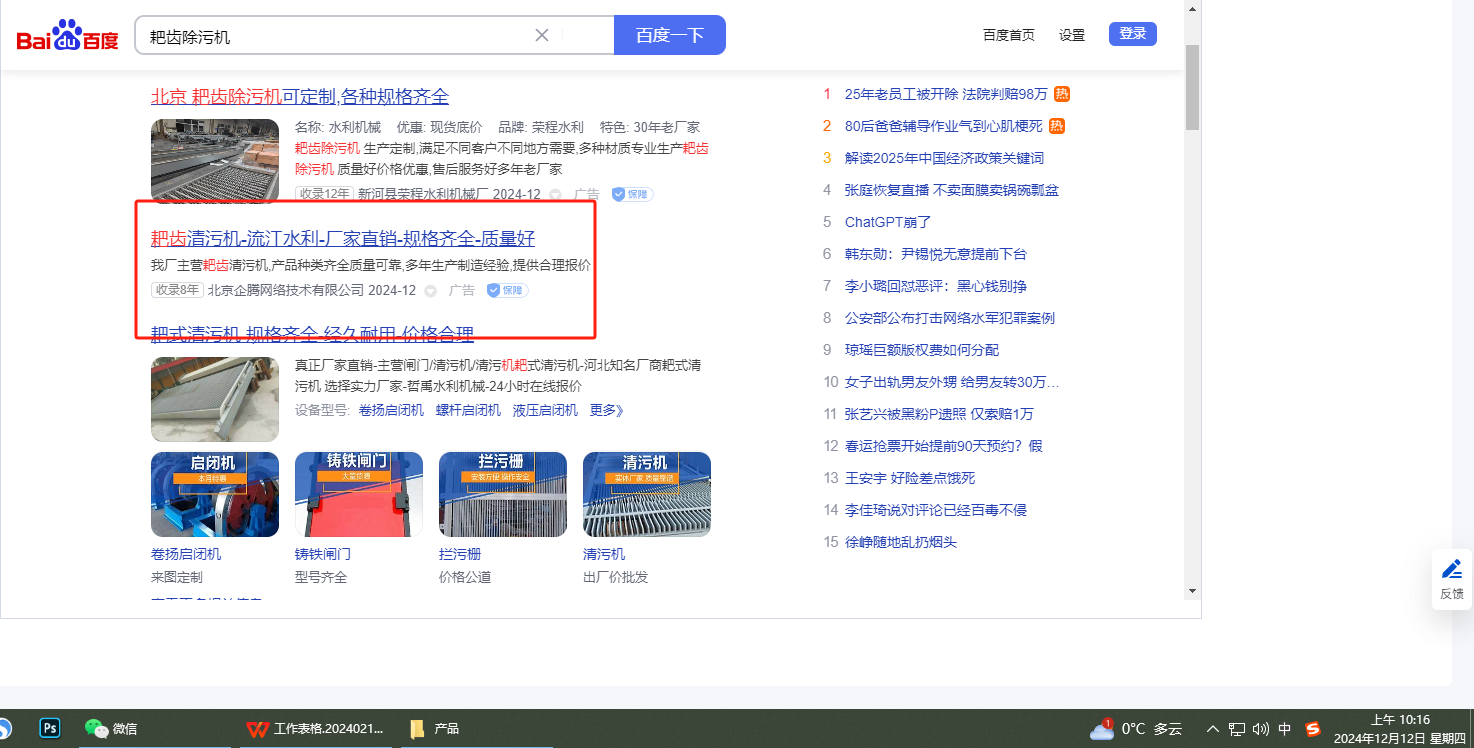Viewport: 1474px width, 748px height.
Task: Open the 螺杆启闭机 equipment model link
Action: tap(468, 410)
